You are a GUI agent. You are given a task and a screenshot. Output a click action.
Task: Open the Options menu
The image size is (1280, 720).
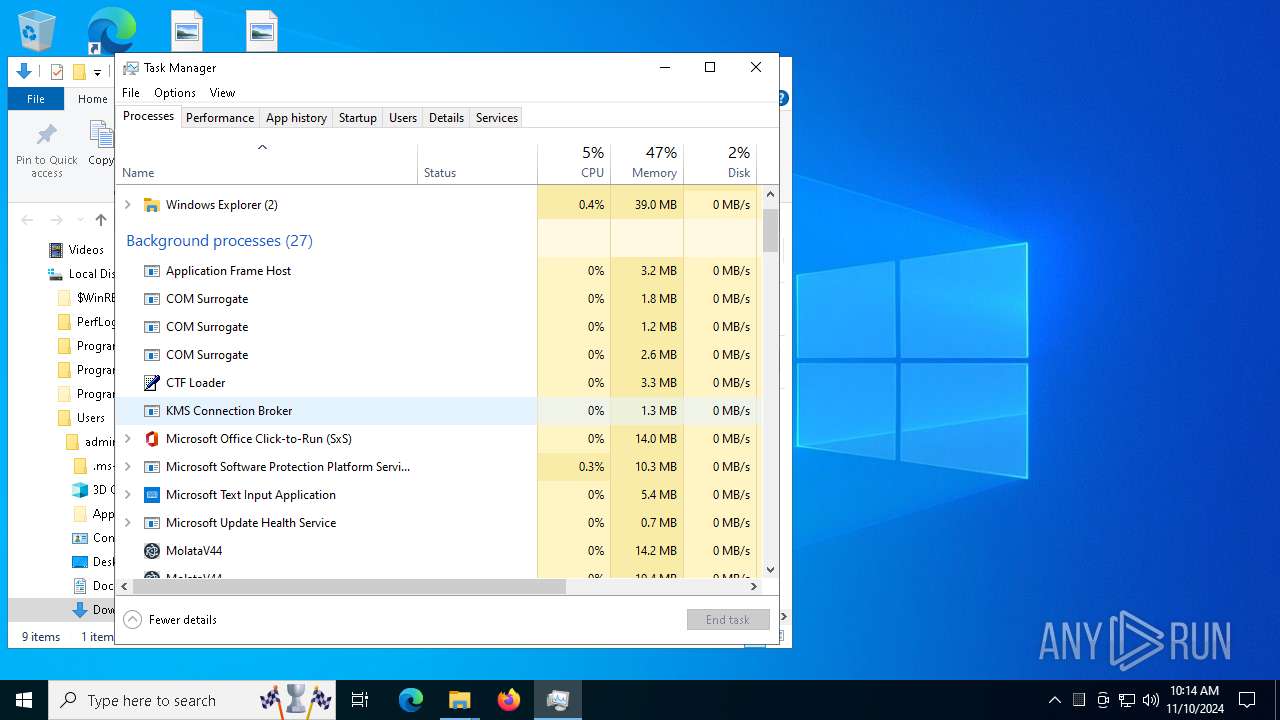point(175,93)
